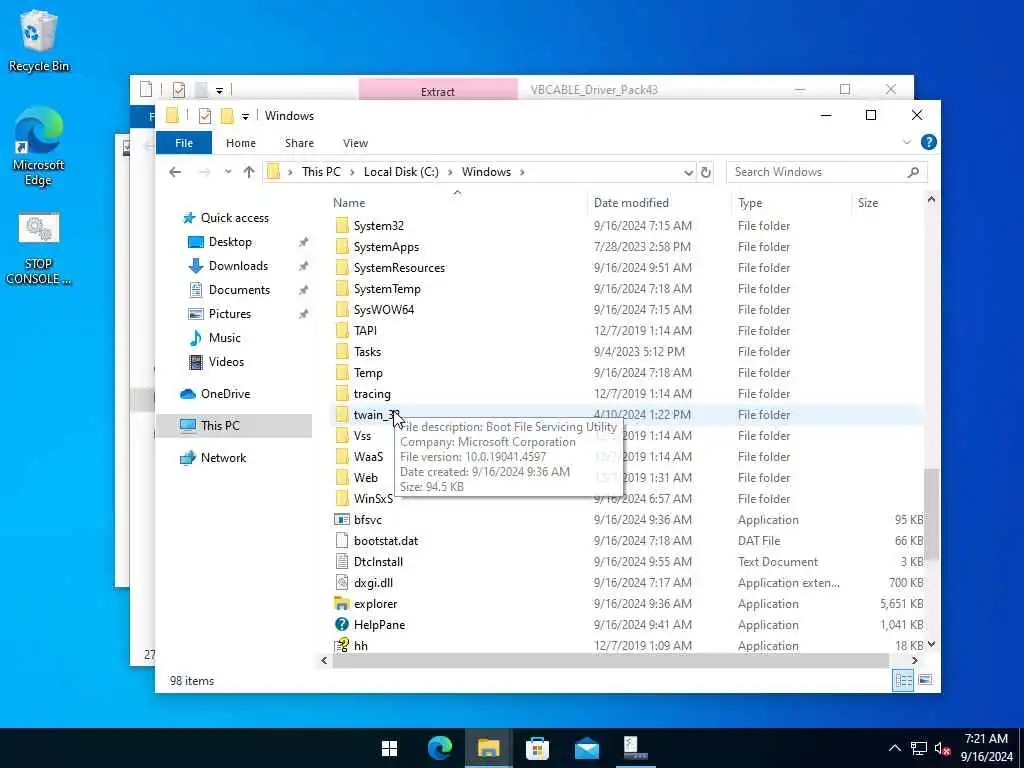Open Edge from the taskbar
This screenshot has width=1024, height=768.
[440, 748]
